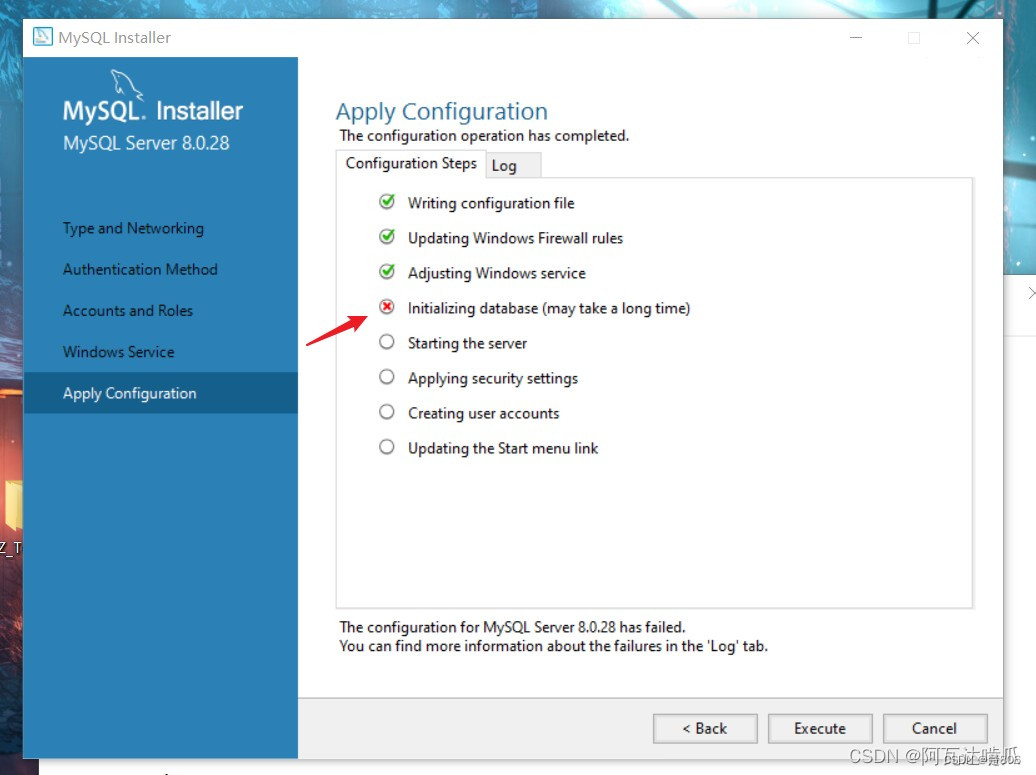This screenshot has height=775, width=1036.
Task: Click the empty status circle for Applying security settings
Action: (387, 377)
